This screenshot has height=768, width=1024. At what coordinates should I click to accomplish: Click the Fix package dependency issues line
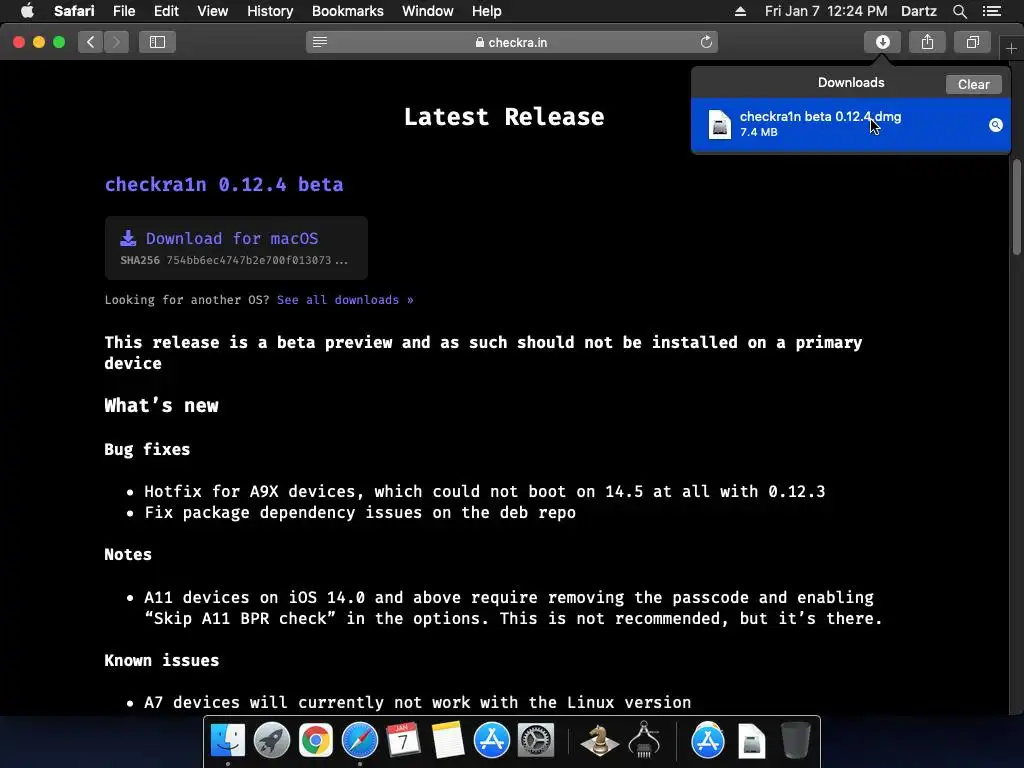tap(360, 513)
